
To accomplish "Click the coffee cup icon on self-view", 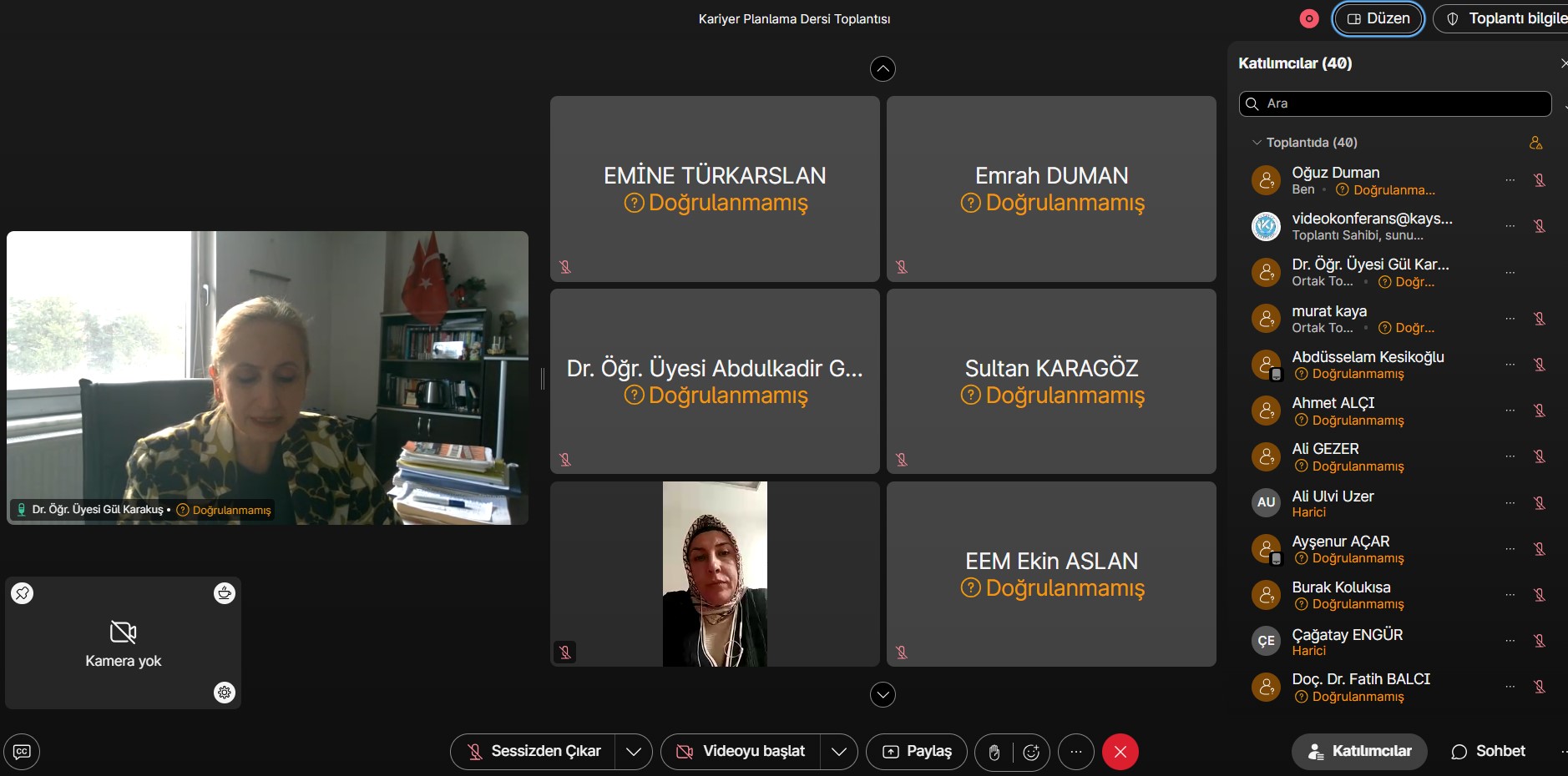I will [225, 593].
